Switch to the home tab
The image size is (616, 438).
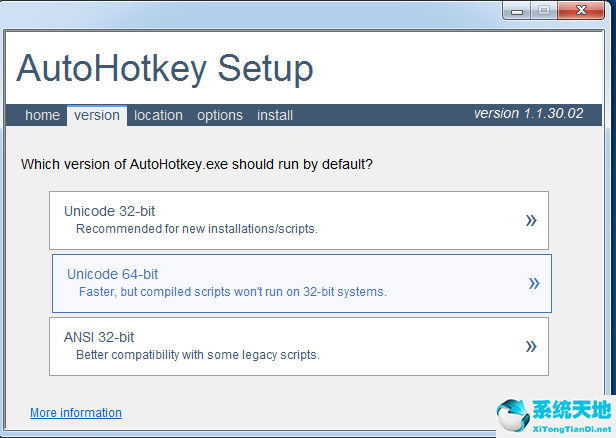[42, 115]
